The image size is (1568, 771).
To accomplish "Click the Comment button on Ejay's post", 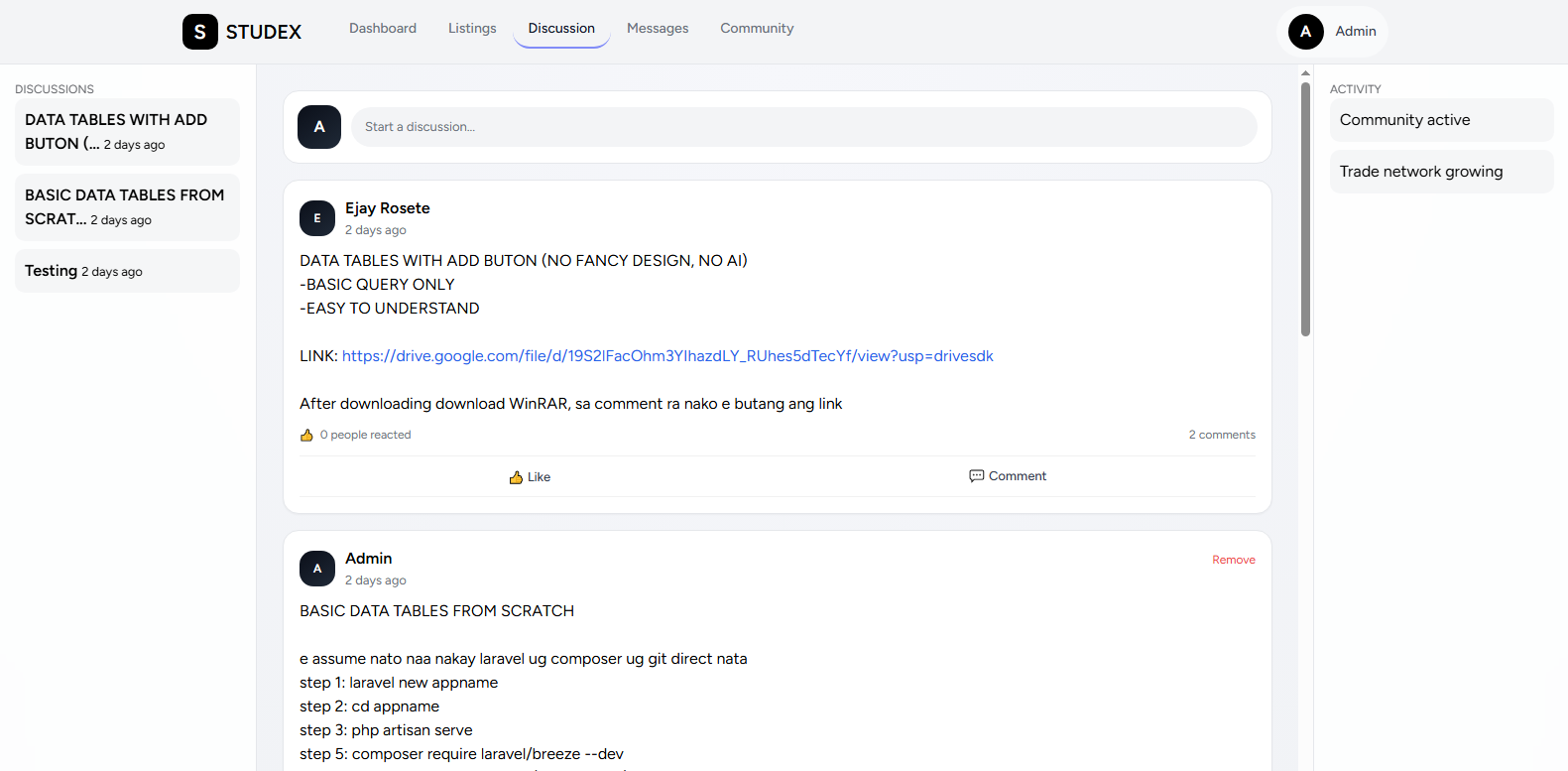I will [1008, 476].
